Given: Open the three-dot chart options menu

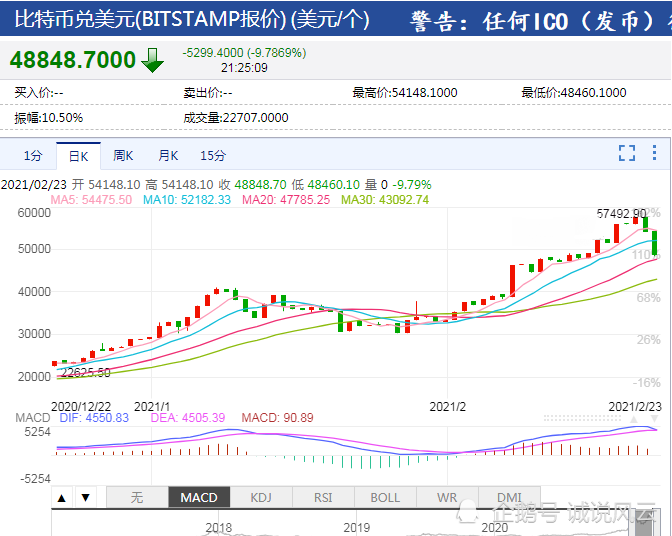Looking at the screenshot, I should 654,153.
